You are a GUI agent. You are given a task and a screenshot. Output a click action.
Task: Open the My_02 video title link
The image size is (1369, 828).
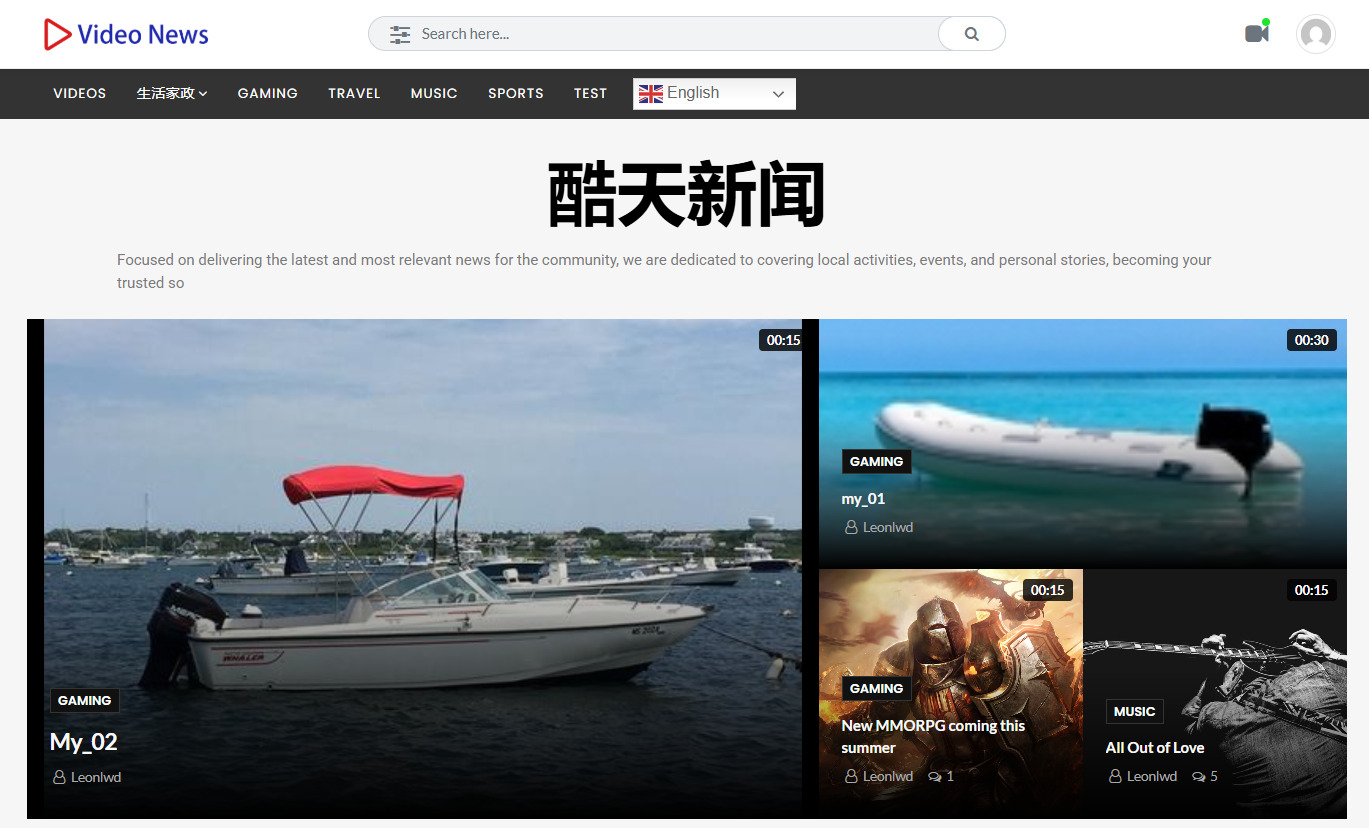pos(84,742)
